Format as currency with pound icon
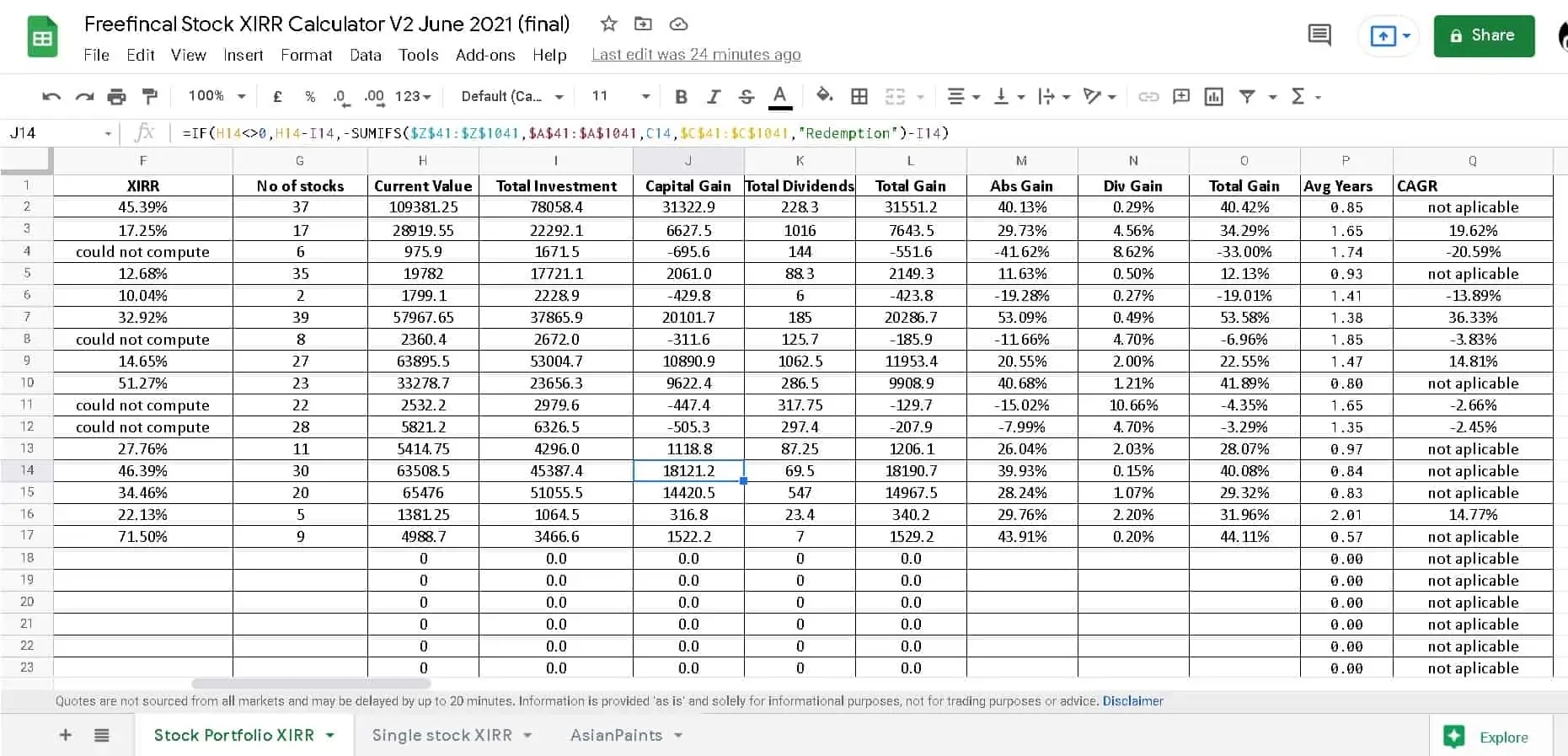This screenshot has width=1568, height=756. pos(277,97)
